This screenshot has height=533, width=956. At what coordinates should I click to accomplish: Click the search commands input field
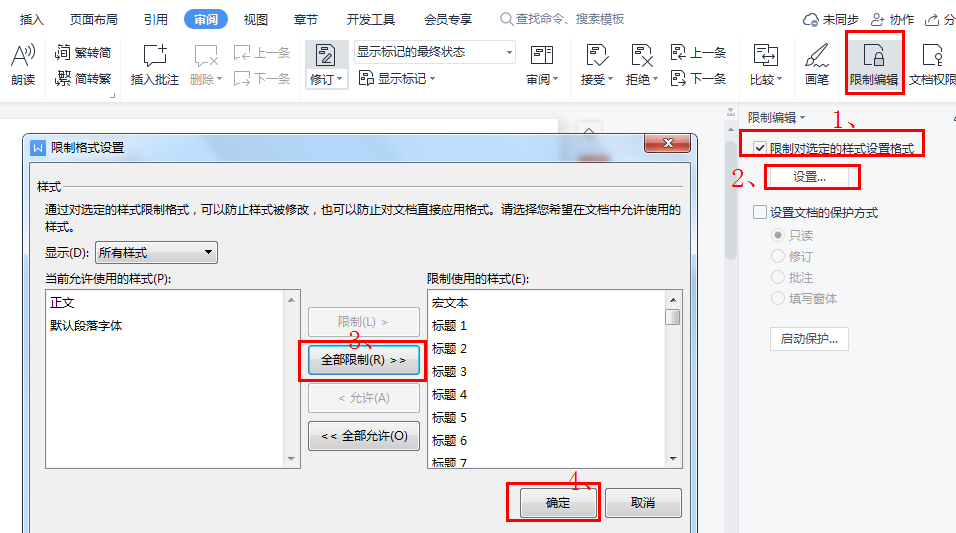click(569, 20)
